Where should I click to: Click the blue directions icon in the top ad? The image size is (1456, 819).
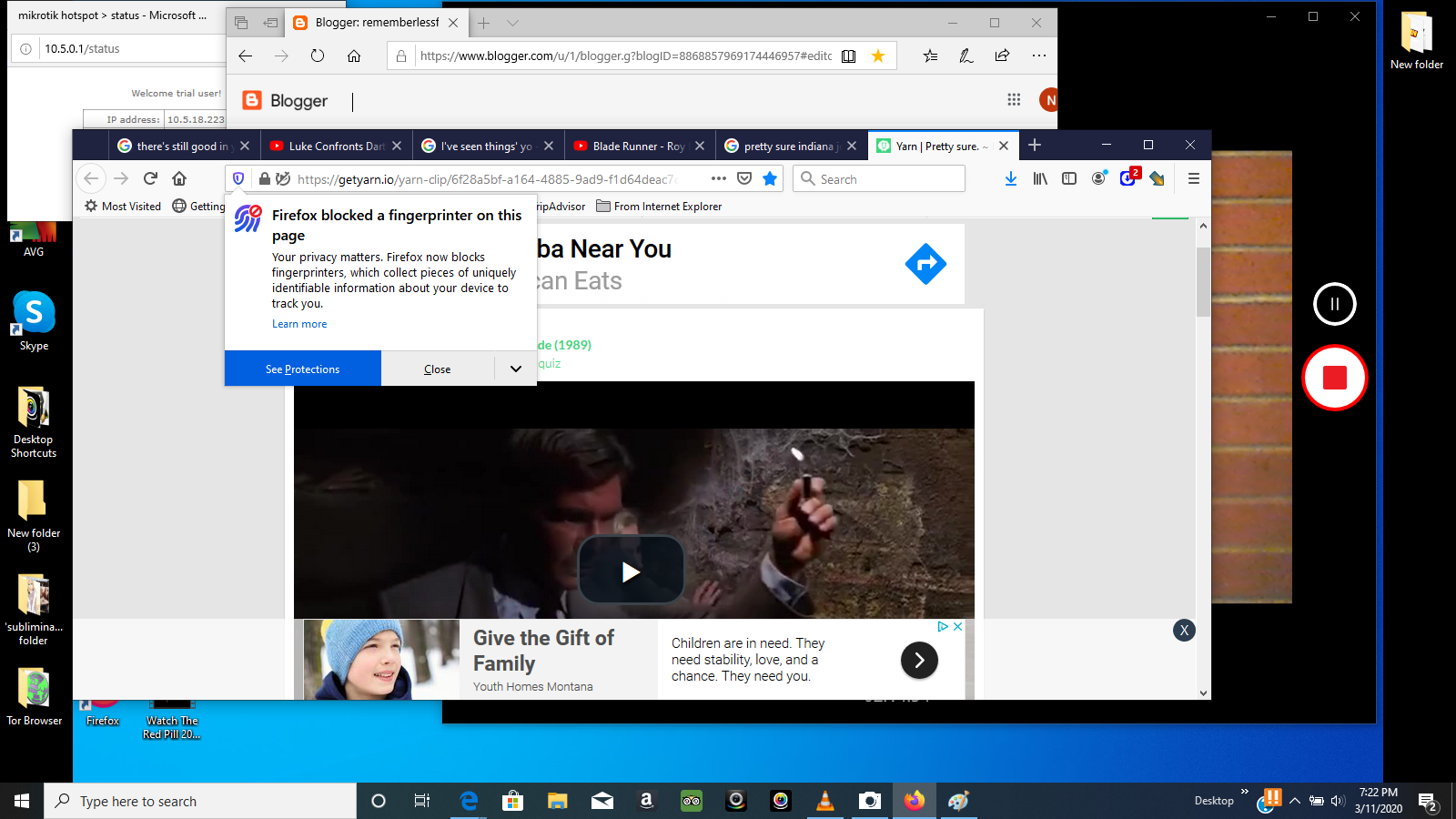925,264
